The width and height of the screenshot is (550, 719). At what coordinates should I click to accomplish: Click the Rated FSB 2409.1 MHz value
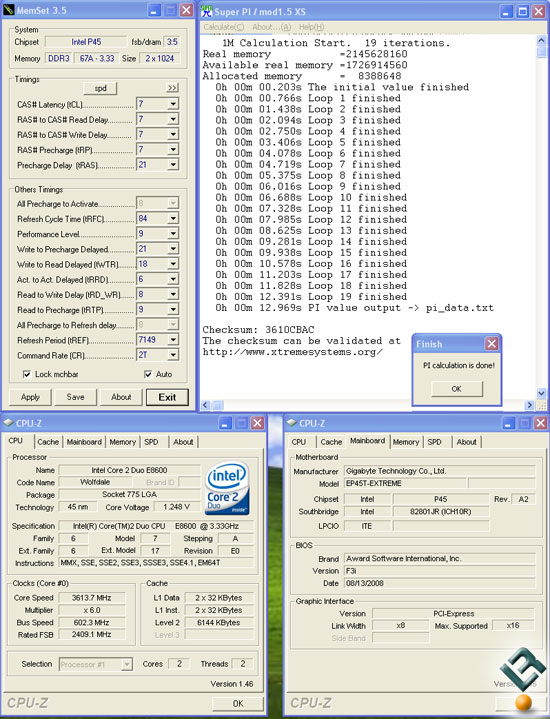click(x=92, y=635)
